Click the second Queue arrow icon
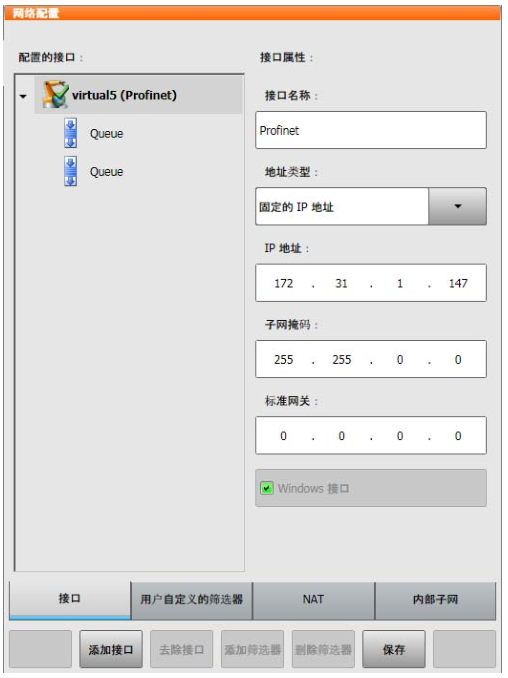 71,171
